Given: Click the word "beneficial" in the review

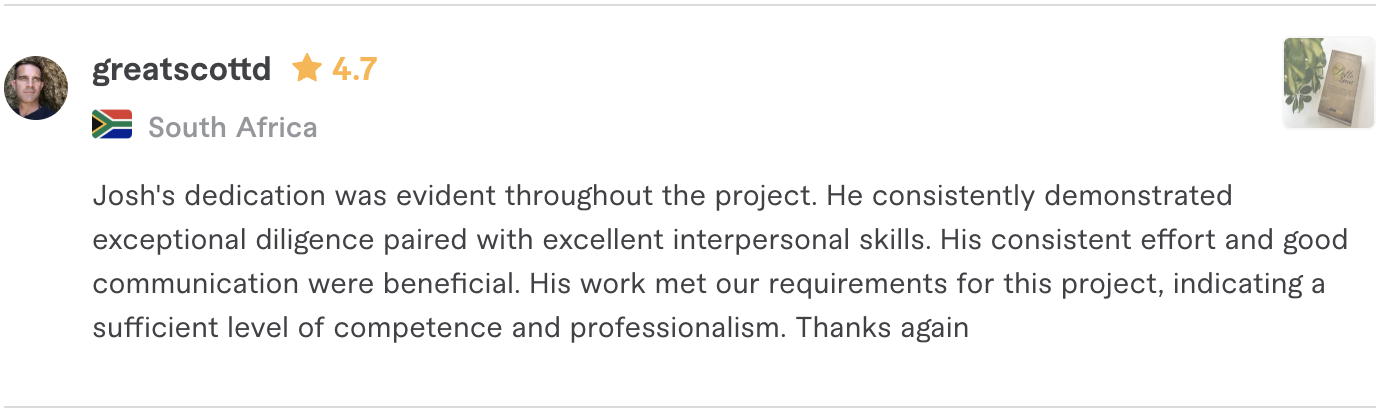Looking at the screenshot, I should [452, 284].
